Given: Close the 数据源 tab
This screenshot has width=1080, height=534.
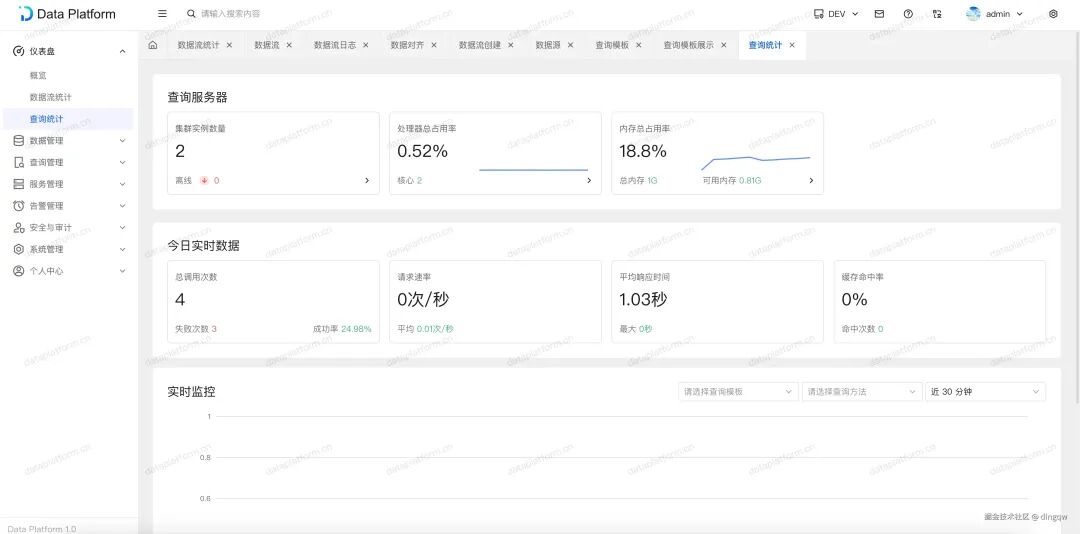Looking at the screenshot, I should pos(570,45).
